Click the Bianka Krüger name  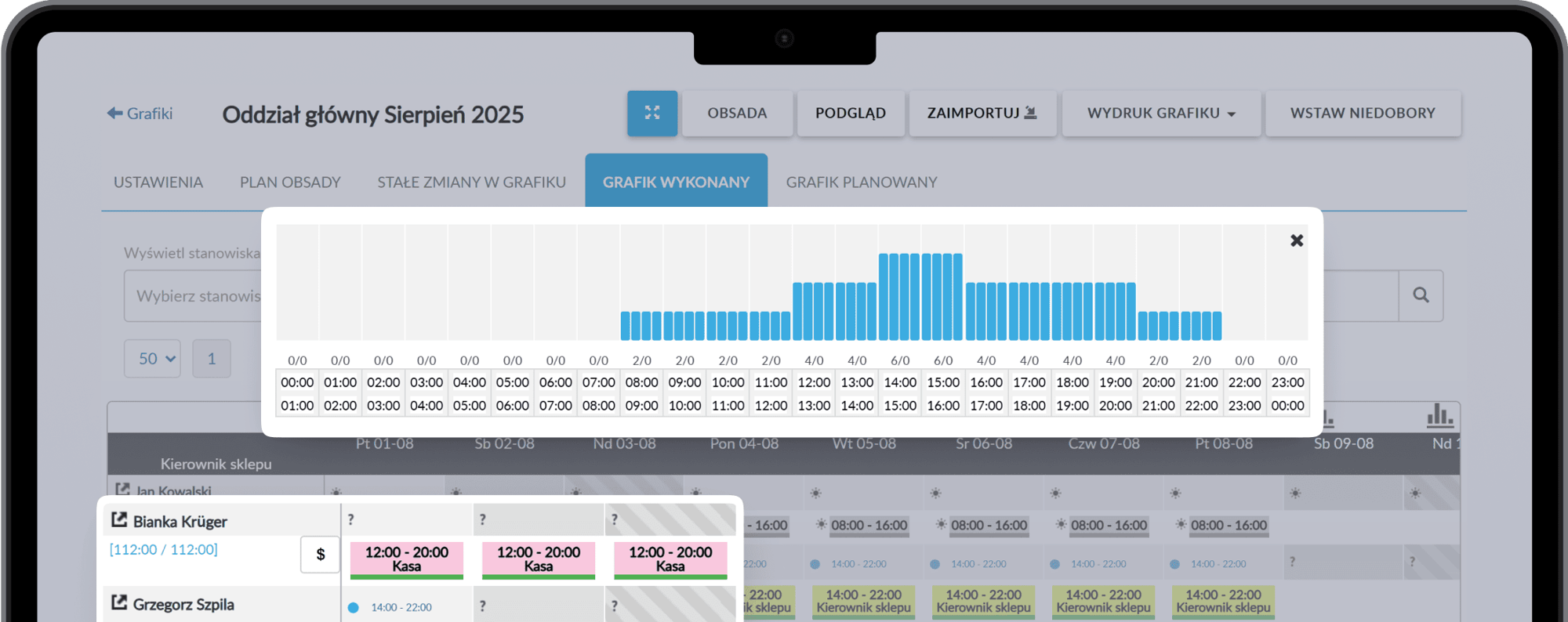[180, 522]
